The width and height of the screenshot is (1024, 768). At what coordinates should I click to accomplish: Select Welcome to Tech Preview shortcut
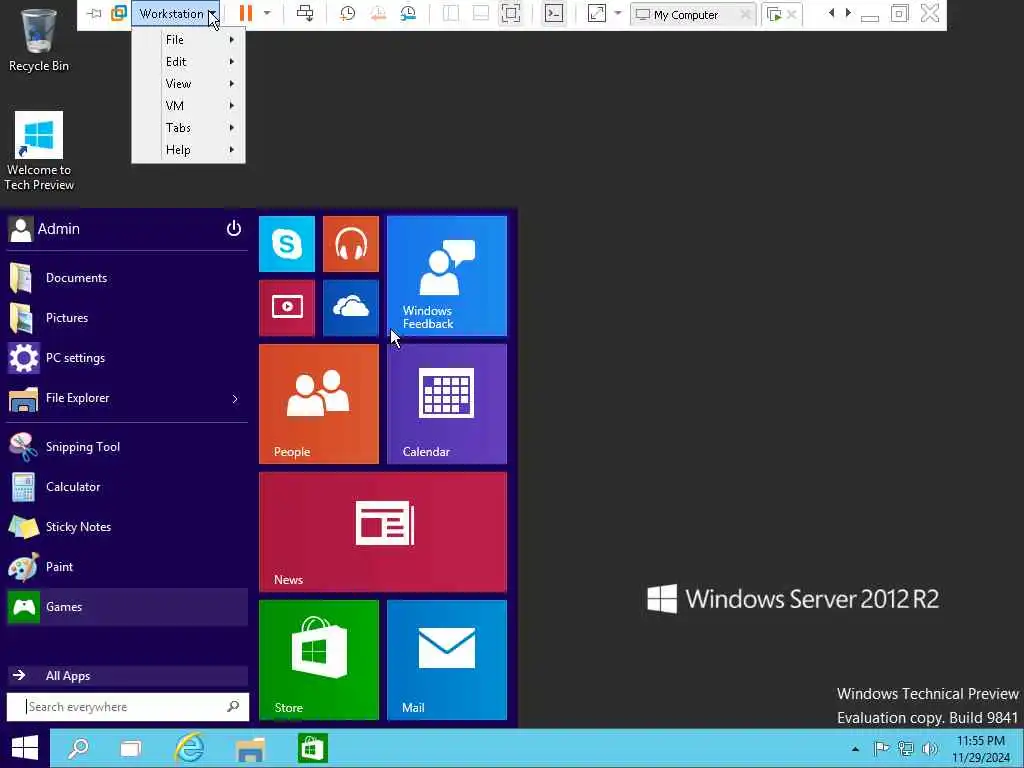[39, 151]
